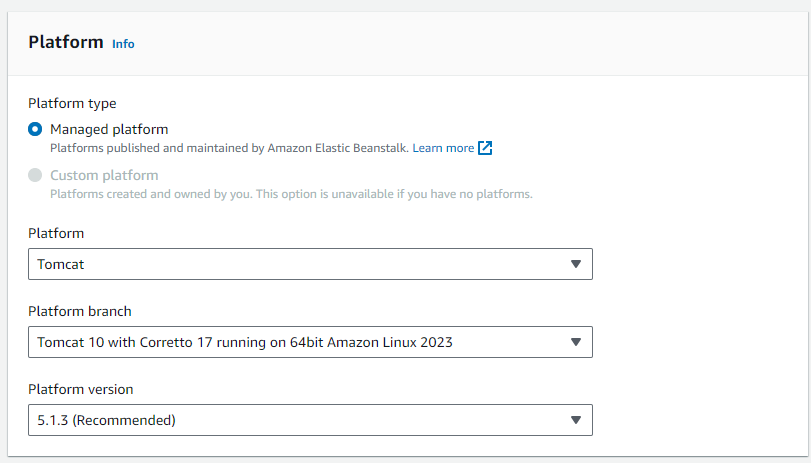Select the Custom platform radio button

(35, 175)
